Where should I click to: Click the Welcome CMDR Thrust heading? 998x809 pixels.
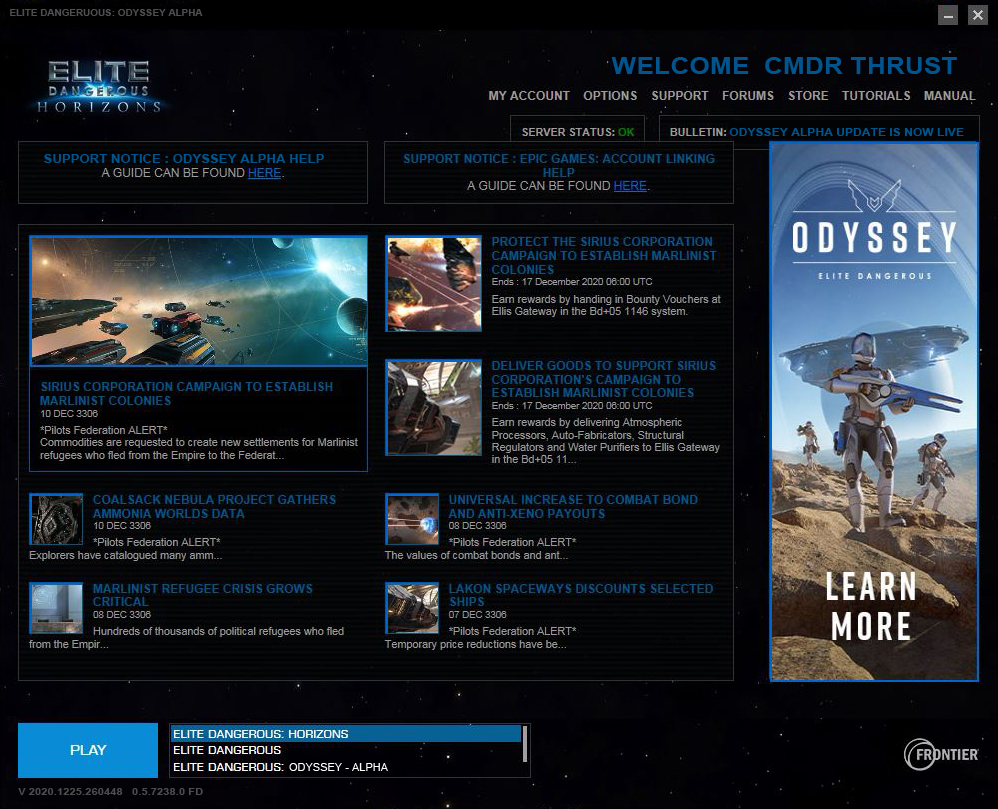click(x=784, y=66)
